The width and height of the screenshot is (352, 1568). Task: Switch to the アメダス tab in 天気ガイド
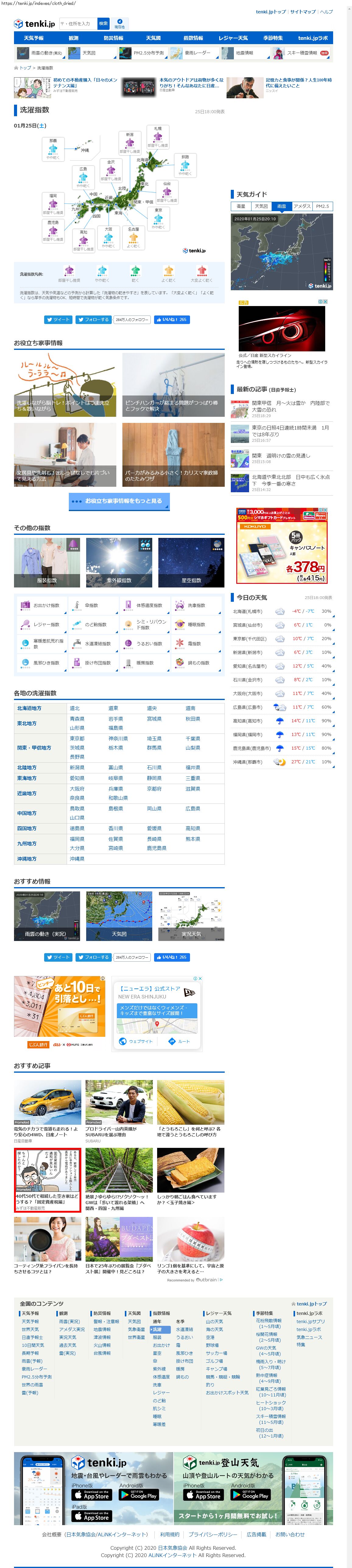pos(301,206)
